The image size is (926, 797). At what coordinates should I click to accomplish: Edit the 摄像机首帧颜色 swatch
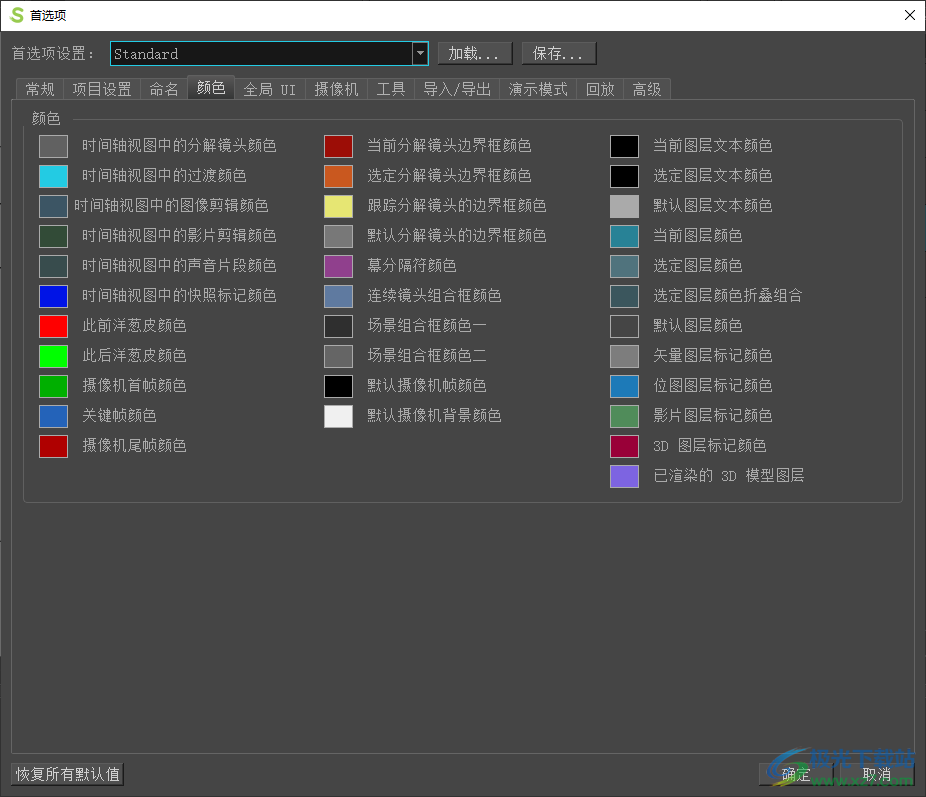pyautogui.click(x=53, y=386)
